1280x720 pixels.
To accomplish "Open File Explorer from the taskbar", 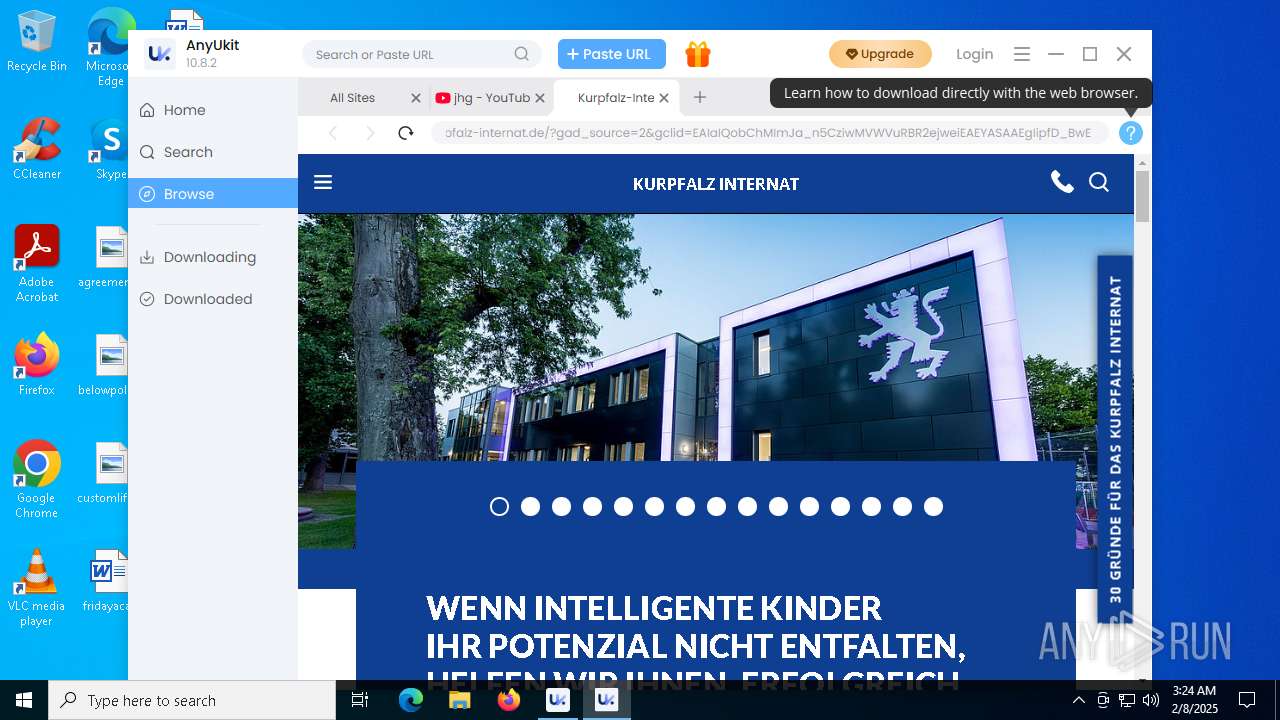I will coord(460,700).
